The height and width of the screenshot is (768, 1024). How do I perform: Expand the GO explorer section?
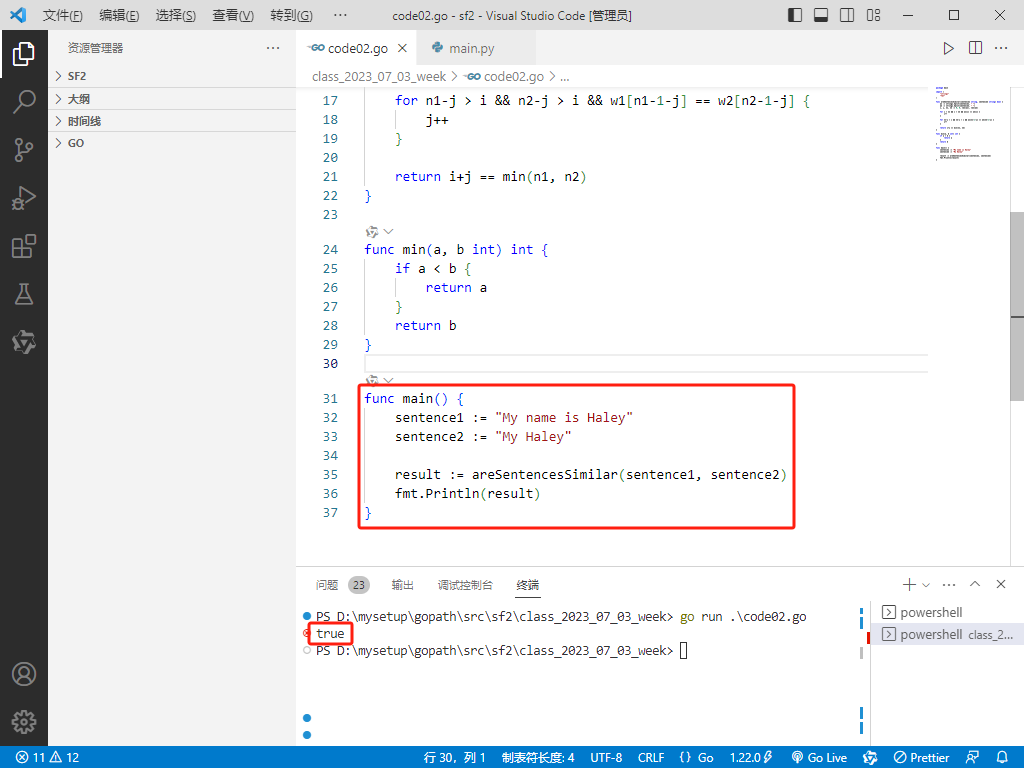172,143
